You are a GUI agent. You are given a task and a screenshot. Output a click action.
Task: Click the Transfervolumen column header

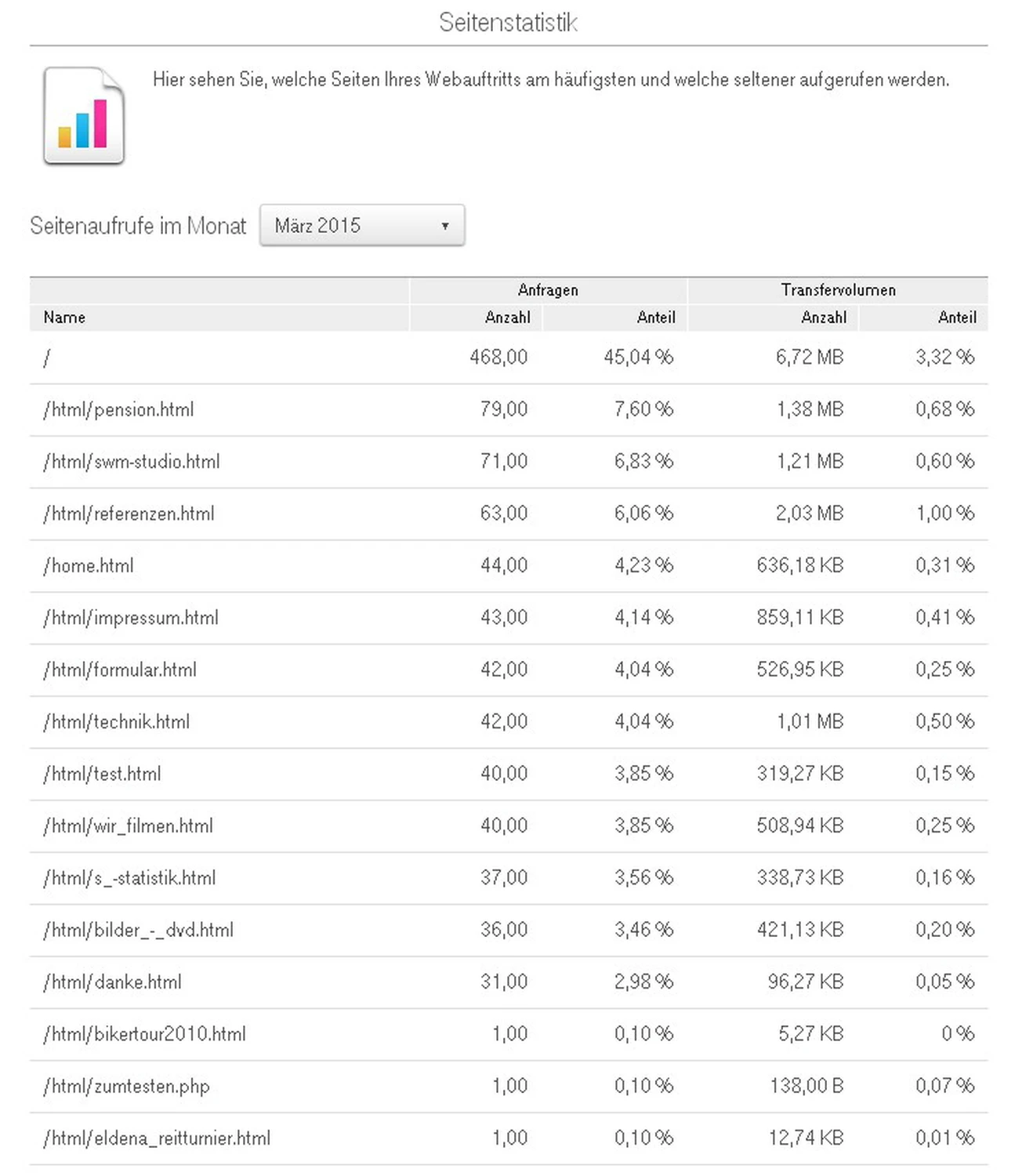(x=837, y=289)
